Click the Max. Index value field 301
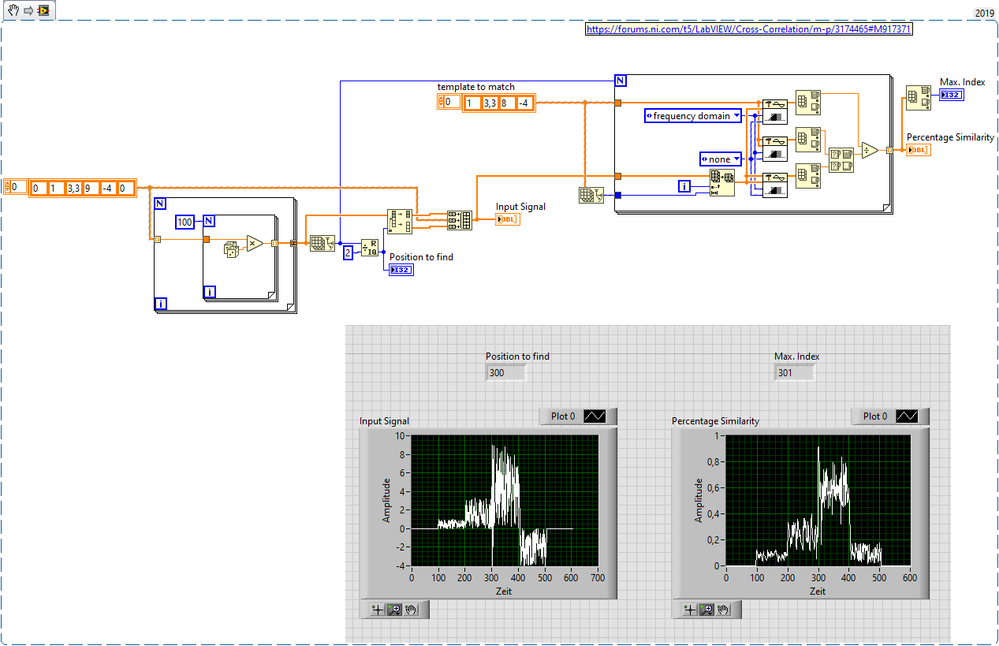 pos(794,373)
